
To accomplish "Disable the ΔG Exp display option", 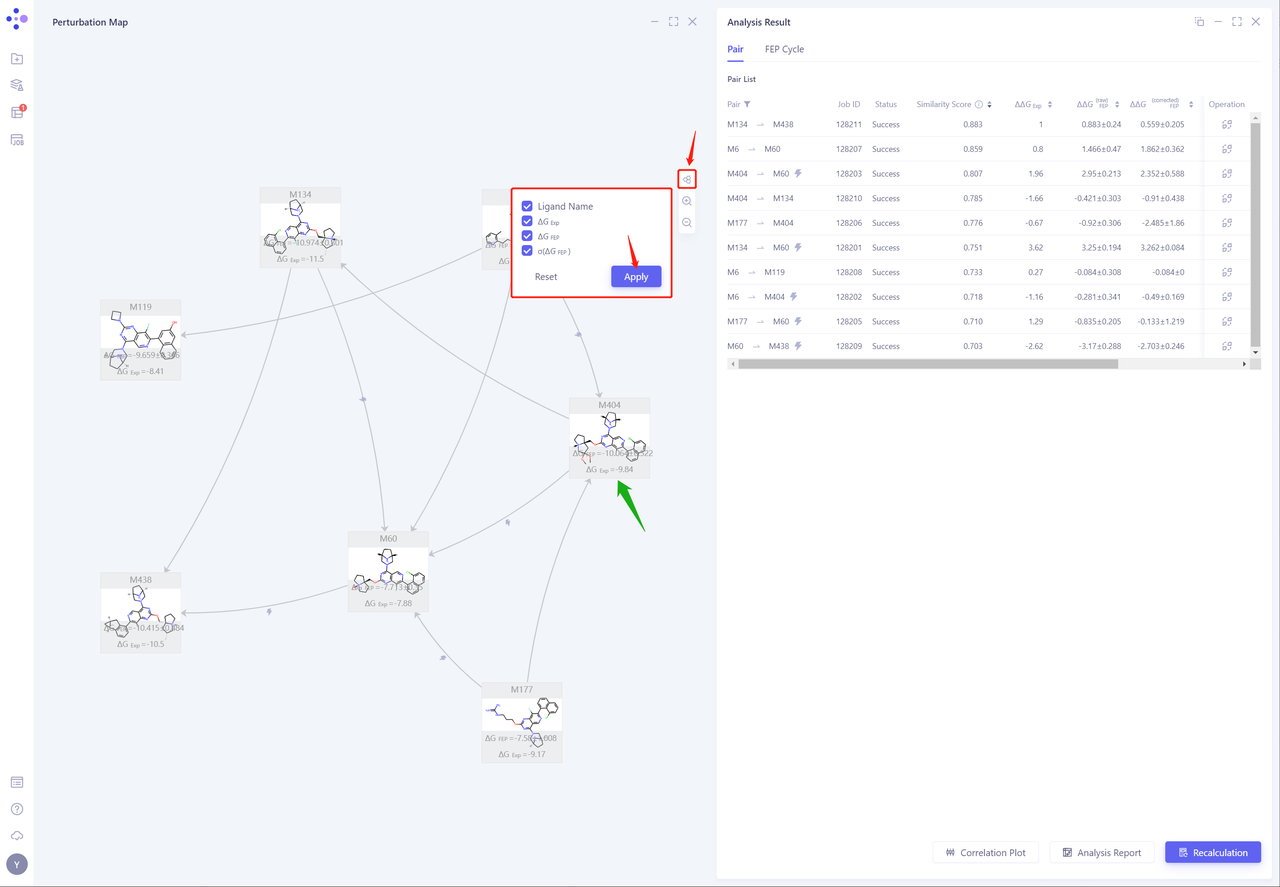I will (527, 221).
